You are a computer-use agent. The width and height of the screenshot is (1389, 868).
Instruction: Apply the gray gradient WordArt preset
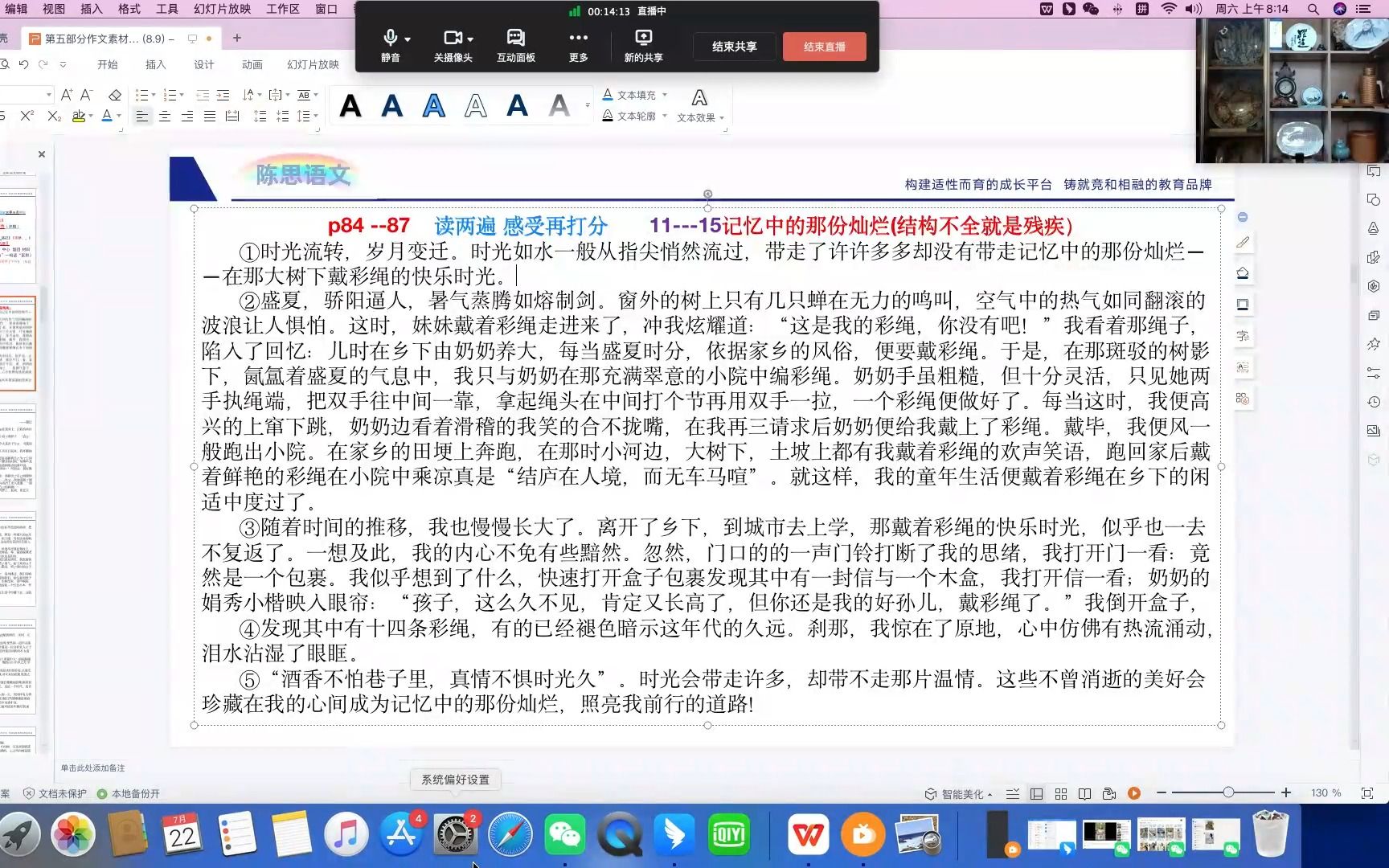point(559,105)
